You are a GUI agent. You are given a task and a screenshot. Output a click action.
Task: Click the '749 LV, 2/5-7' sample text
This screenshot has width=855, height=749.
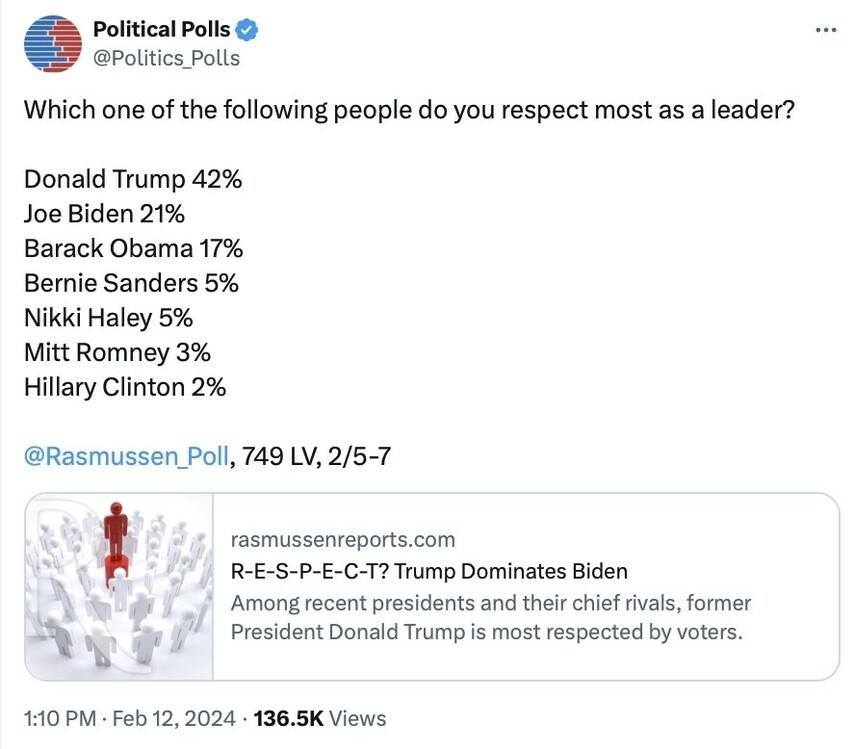click(316, 456)
